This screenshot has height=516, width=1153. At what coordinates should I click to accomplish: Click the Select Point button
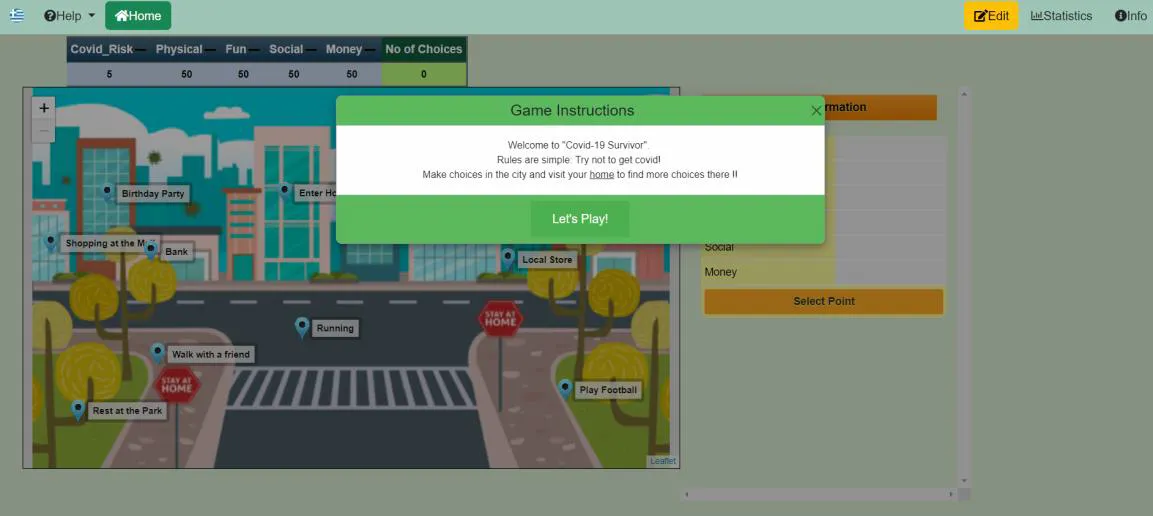tap(823, 301)
